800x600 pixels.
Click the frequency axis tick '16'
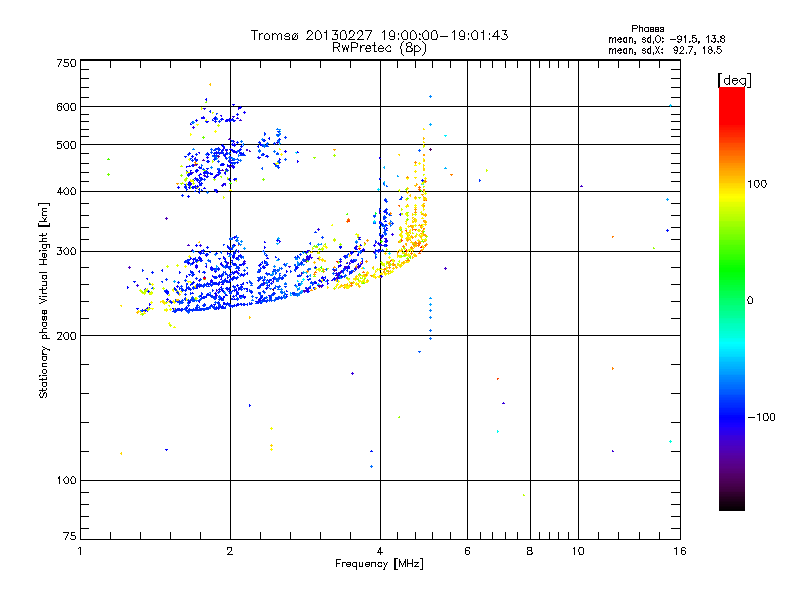[680, 552]
